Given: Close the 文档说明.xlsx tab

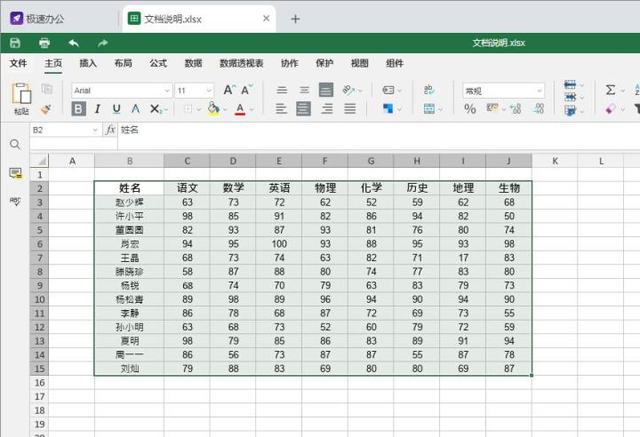Looking at the screenshot, I should 266,18.
